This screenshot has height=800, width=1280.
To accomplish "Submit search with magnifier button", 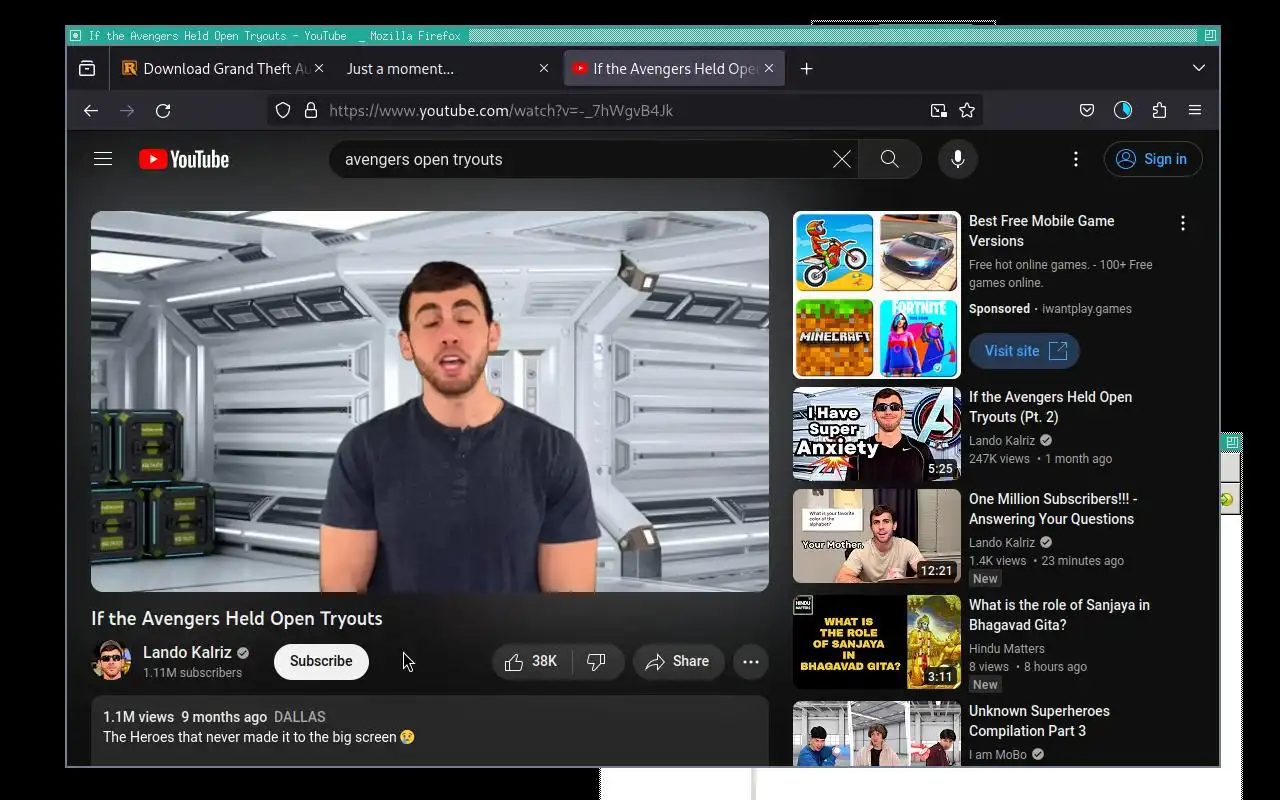I will [889, 159].
